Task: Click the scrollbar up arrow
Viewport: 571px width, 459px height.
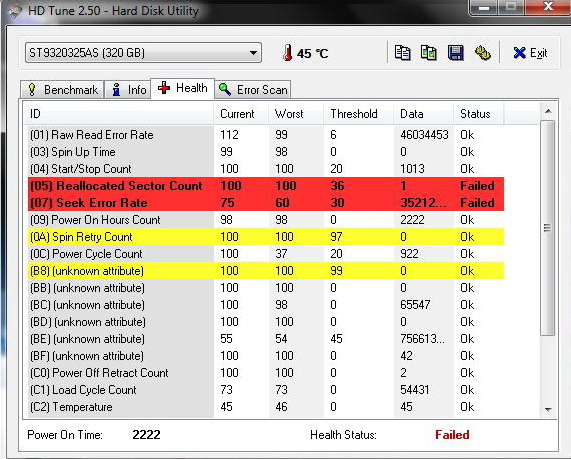Action: pyautogui.click(x=548, y=111)
